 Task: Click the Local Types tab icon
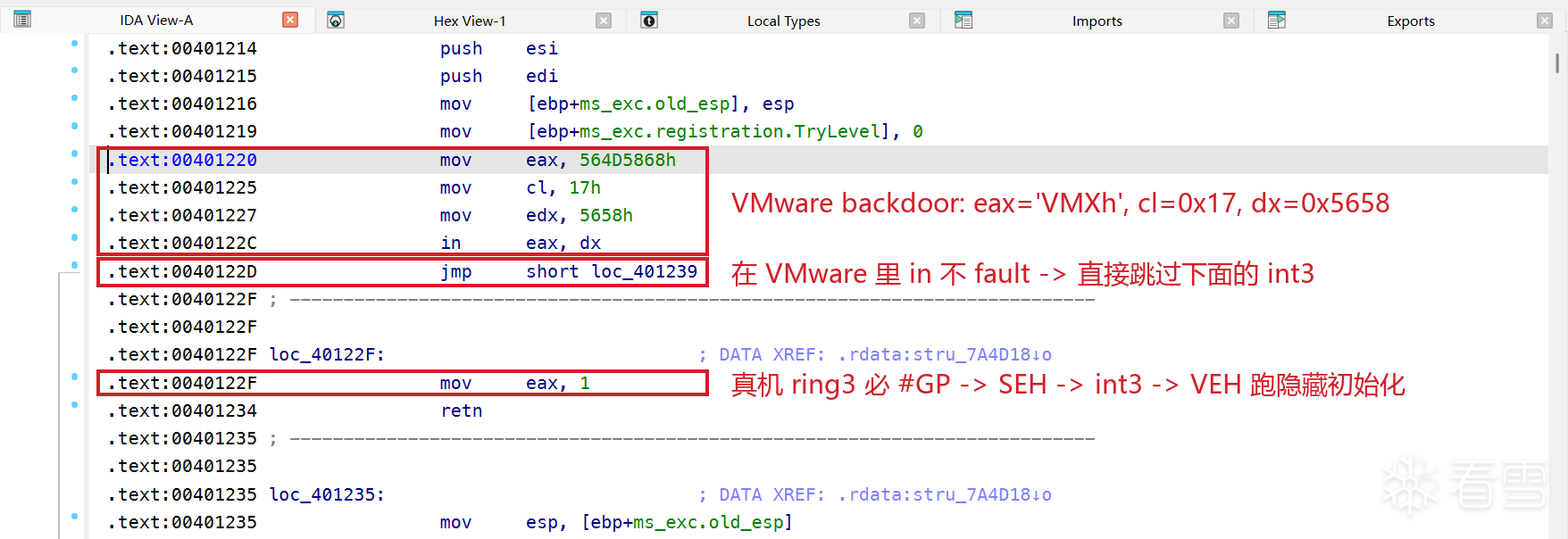[649, 20]
